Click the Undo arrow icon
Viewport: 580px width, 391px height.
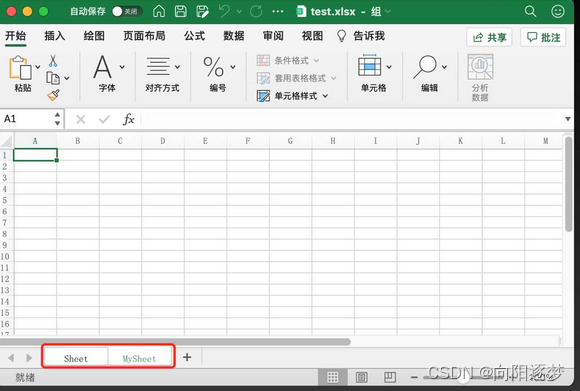click(x=224, y=11)
